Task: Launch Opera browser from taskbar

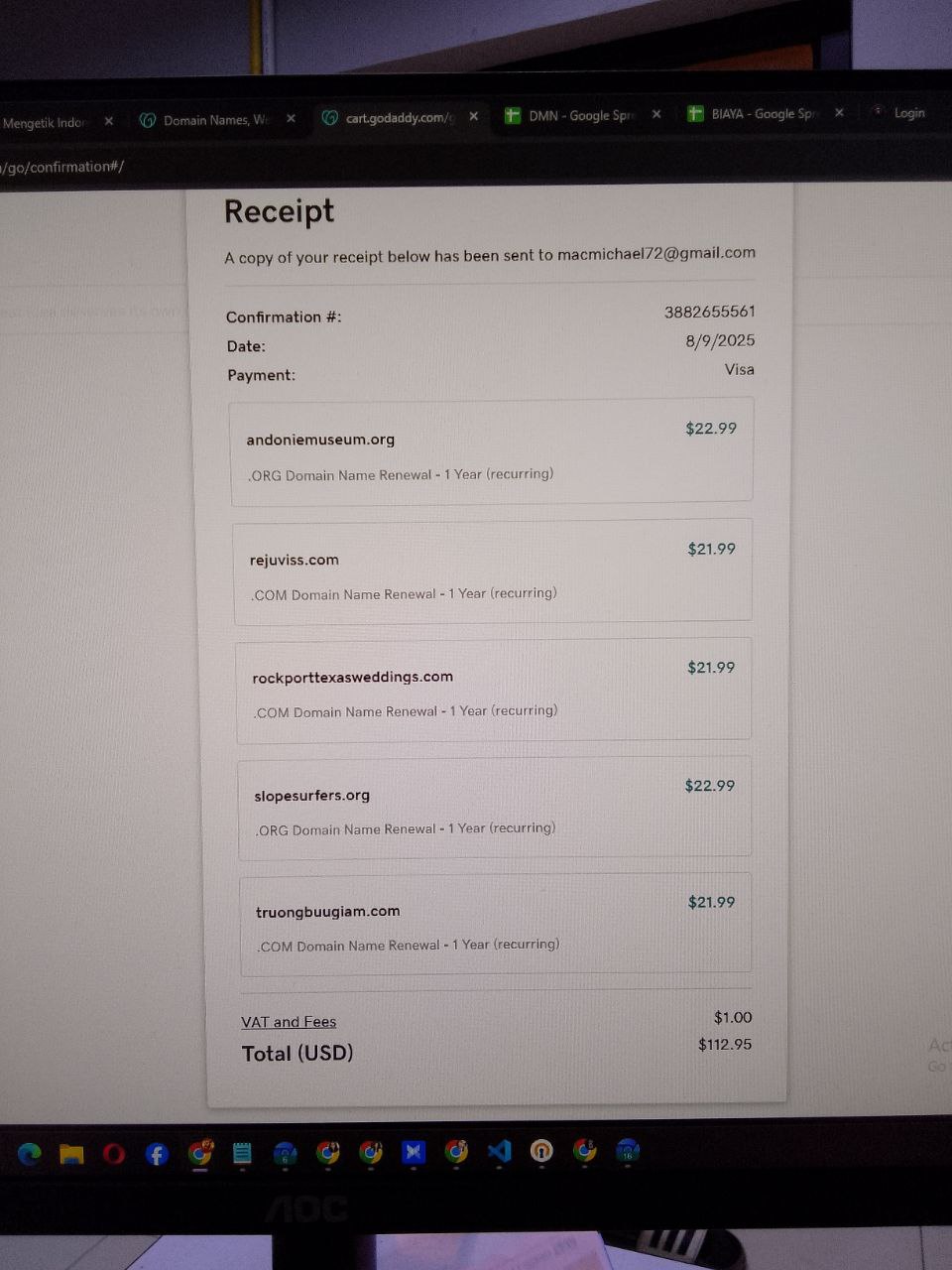Action: (114, 1154)
